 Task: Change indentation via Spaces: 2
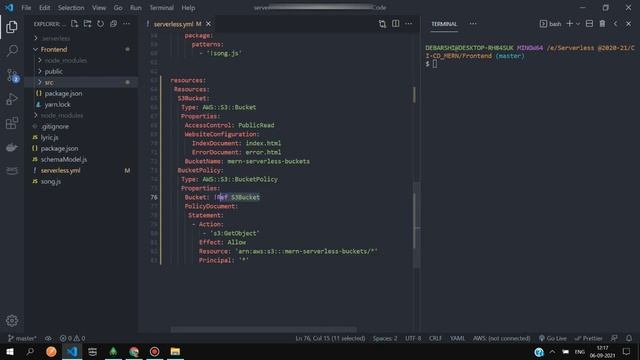(385, 338)
